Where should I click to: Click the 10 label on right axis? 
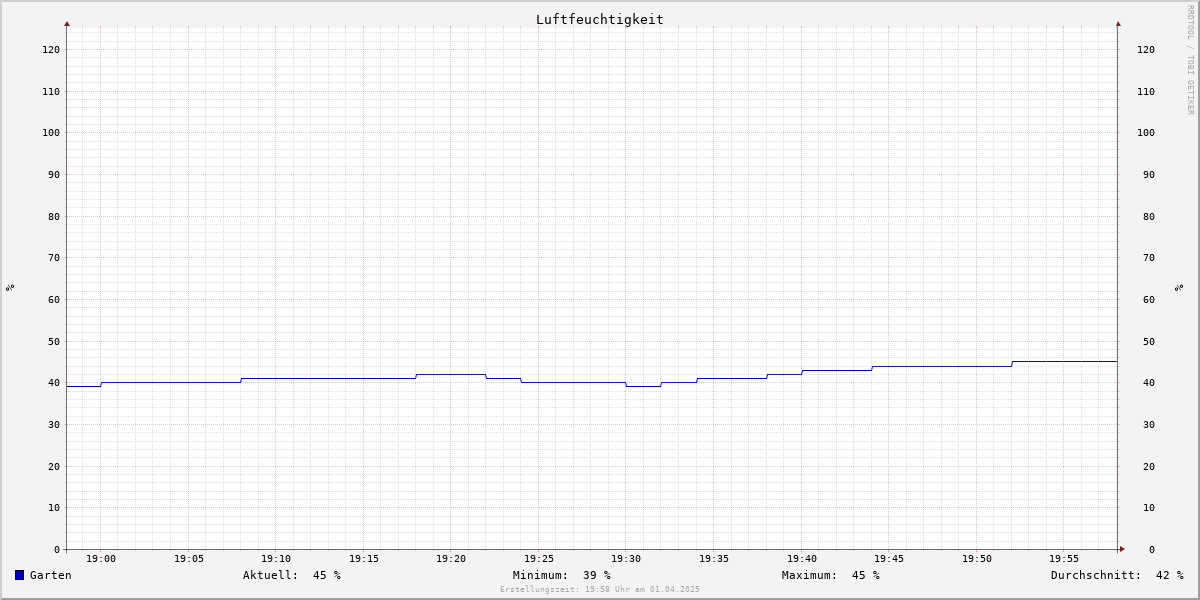tap(1149, 507)
